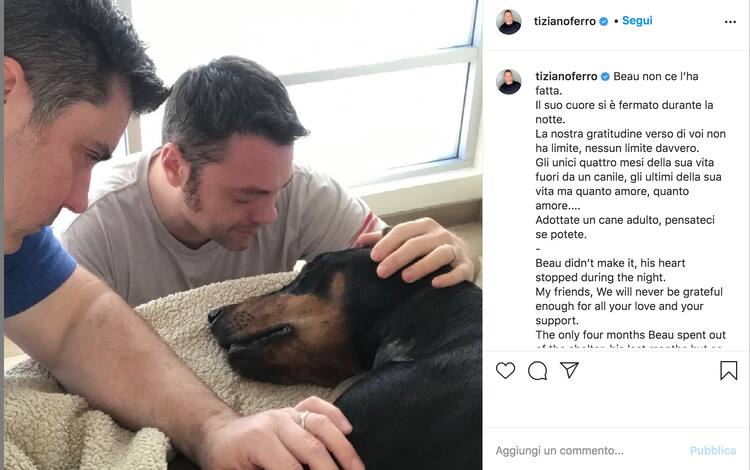Click the verified badge in the caption

pos(605,77)
